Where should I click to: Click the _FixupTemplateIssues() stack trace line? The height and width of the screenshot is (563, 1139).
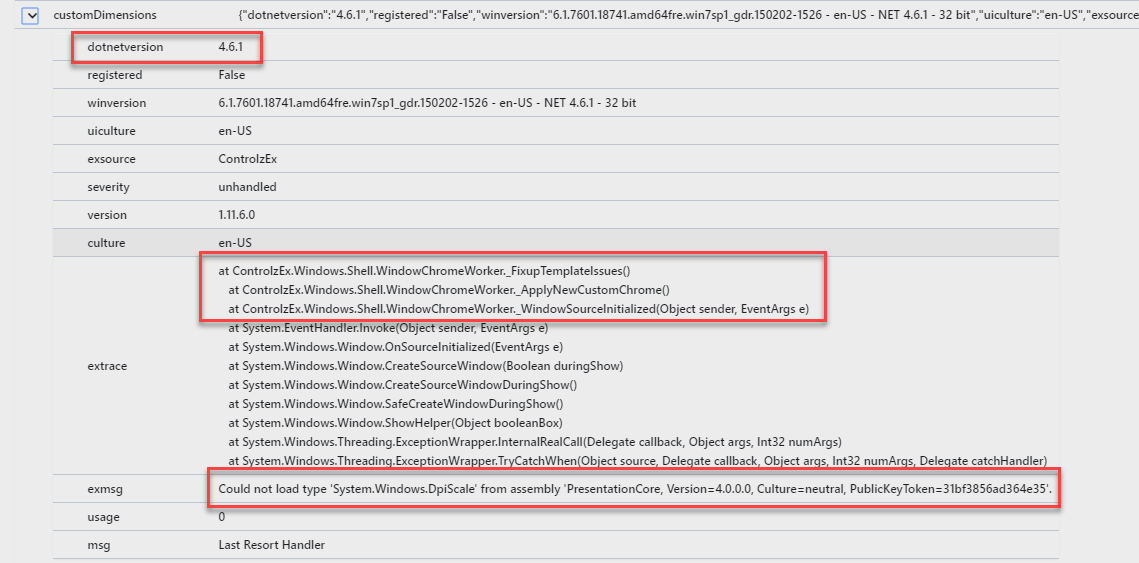pos(424,271)
